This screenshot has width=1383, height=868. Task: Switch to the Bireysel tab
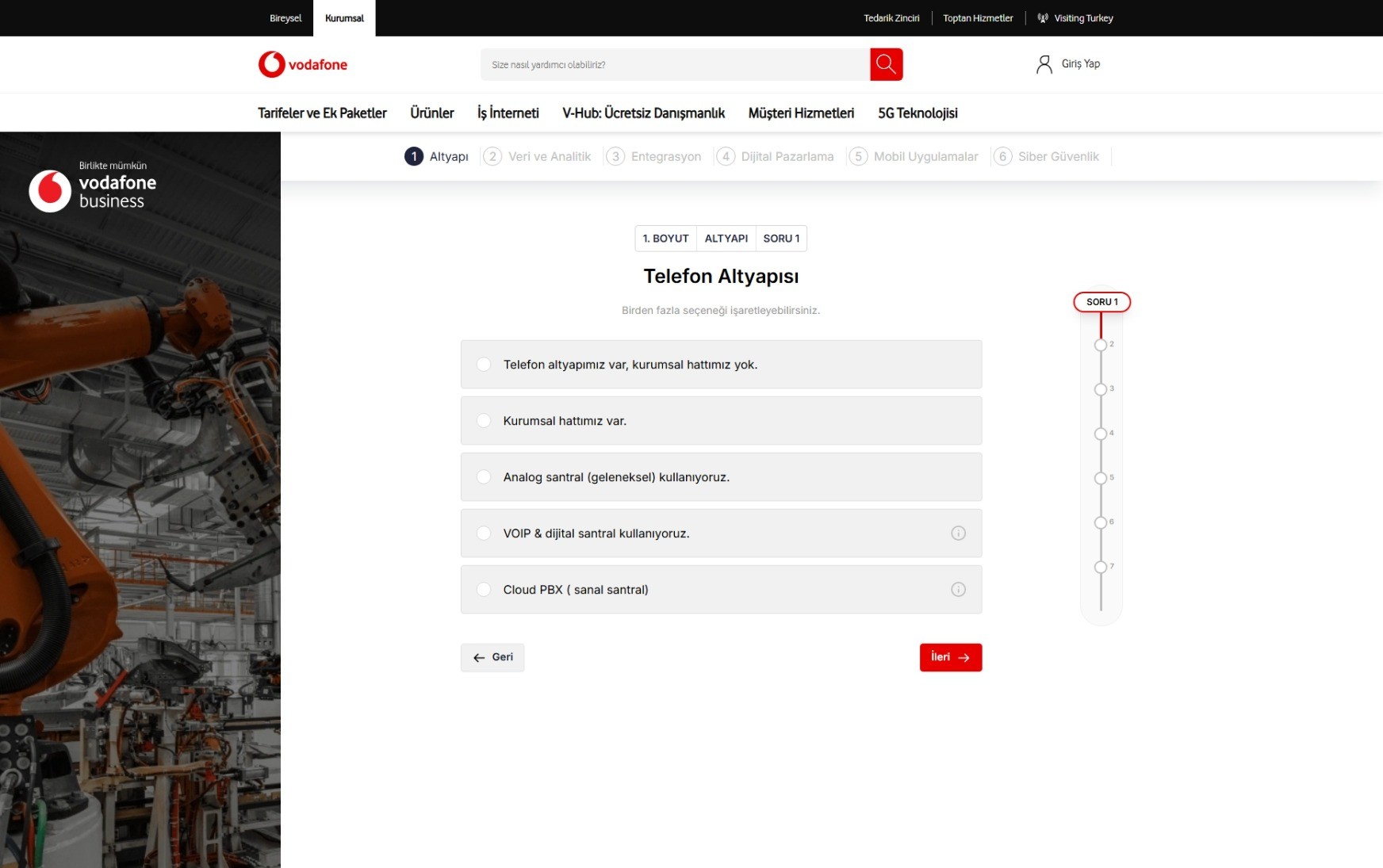[285, 18]
